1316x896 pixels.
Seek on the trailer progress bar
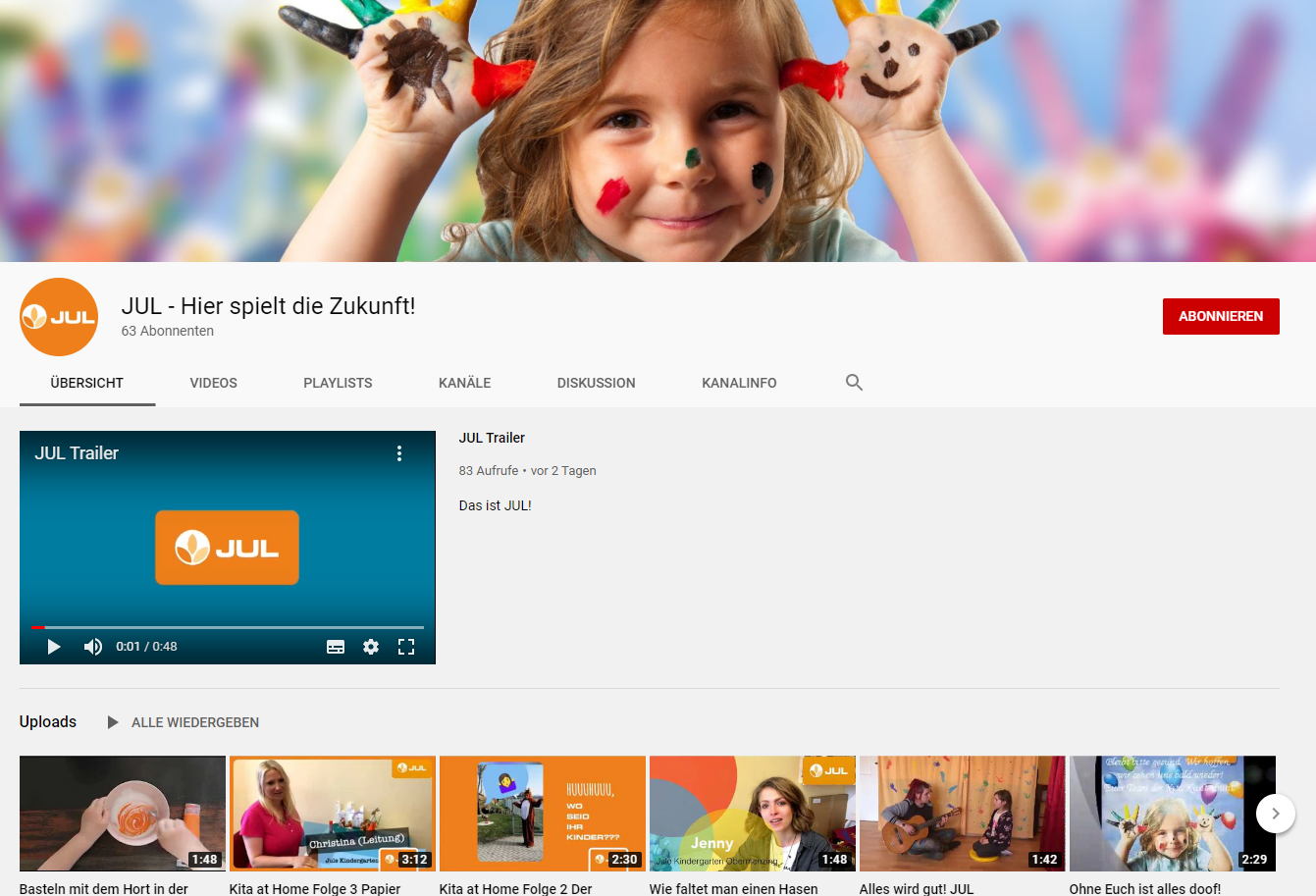tap(228, 627)
